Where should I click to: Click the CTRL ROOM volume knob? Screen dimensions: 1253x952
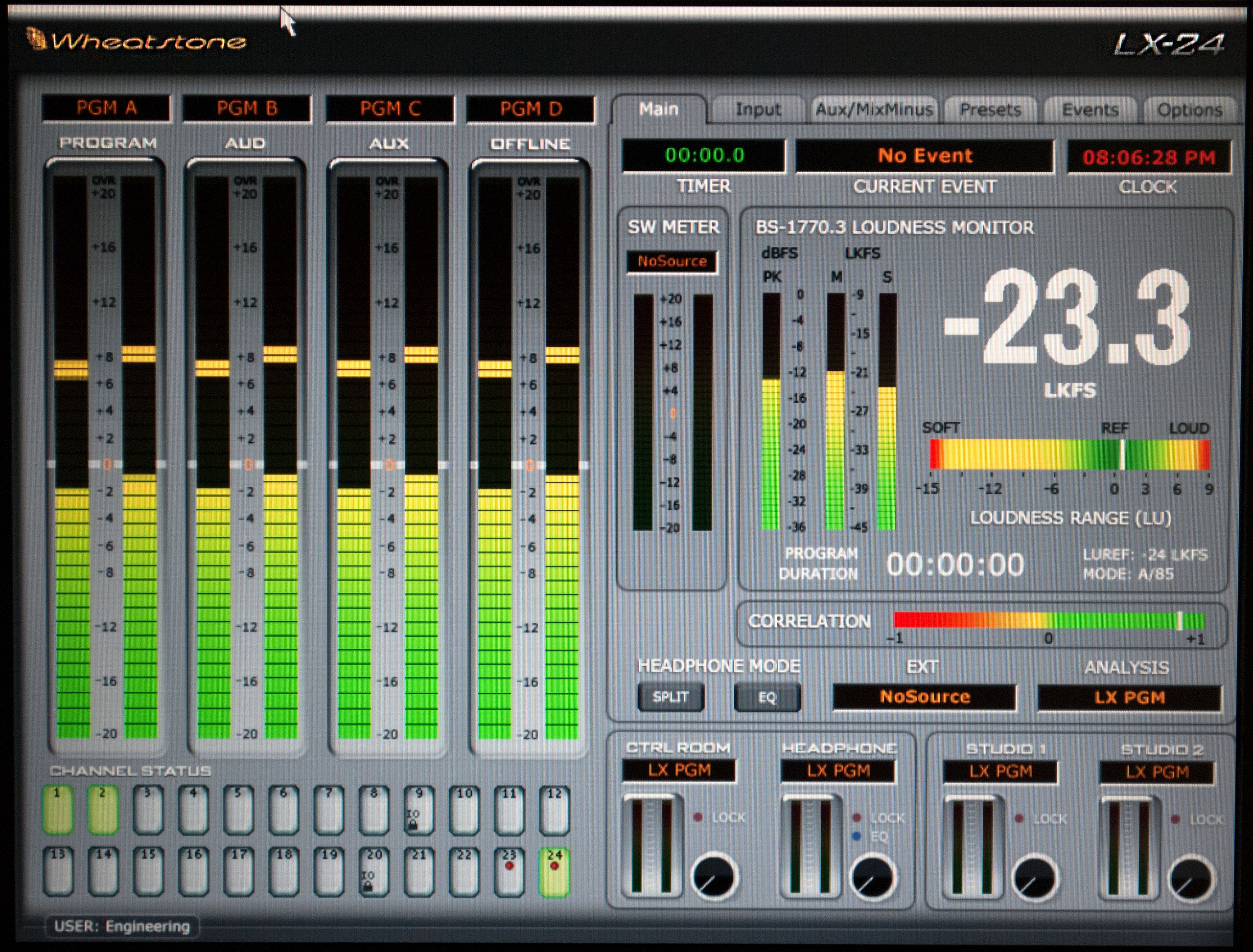tap(715, 876)
